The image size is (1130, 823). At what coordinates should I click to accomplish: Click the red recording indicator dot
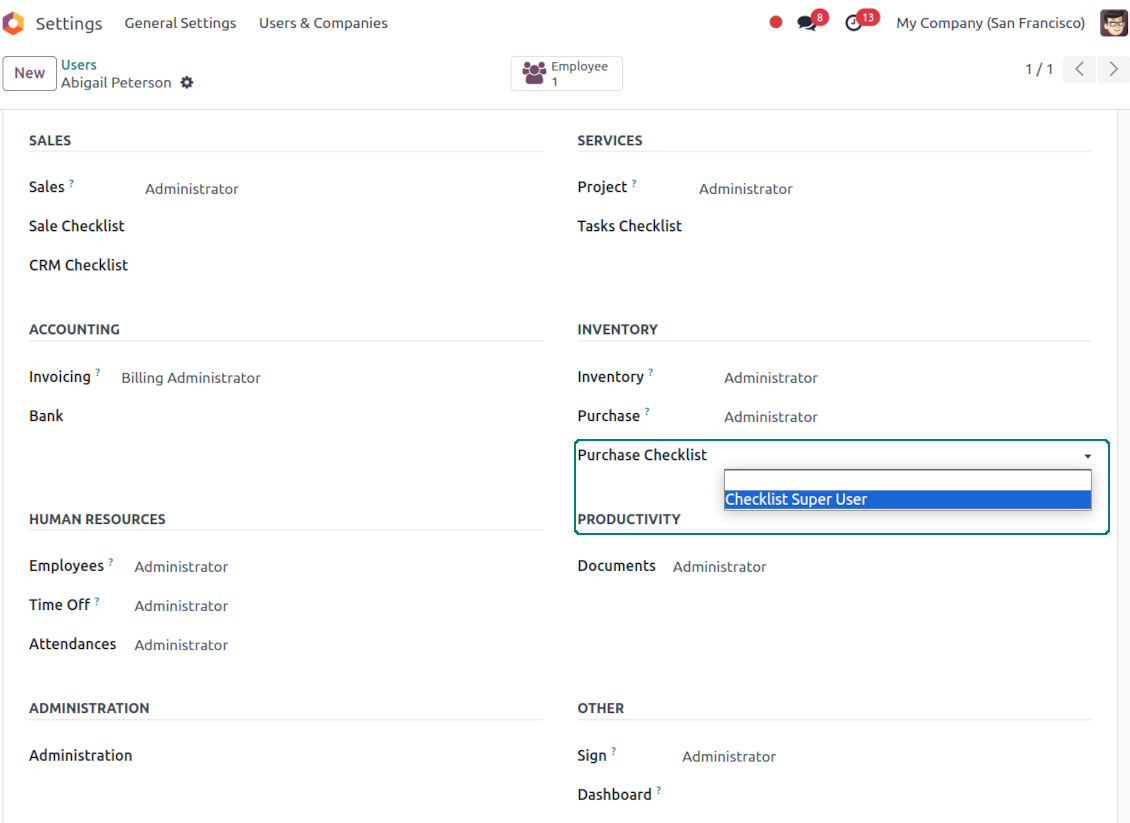(776, 21)
